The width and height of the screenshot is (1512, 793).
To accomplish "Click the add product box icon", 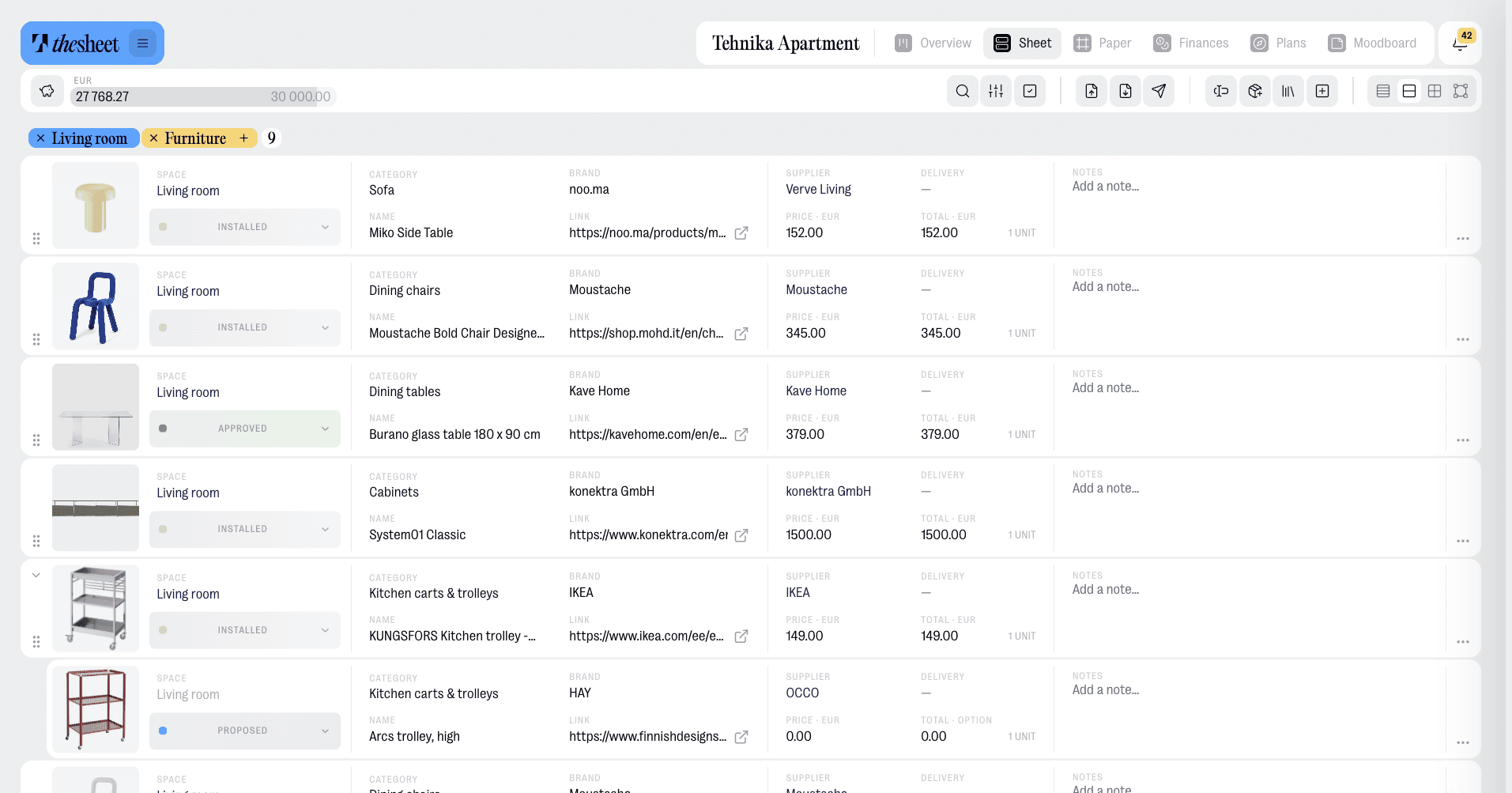I will [1255, 91].
